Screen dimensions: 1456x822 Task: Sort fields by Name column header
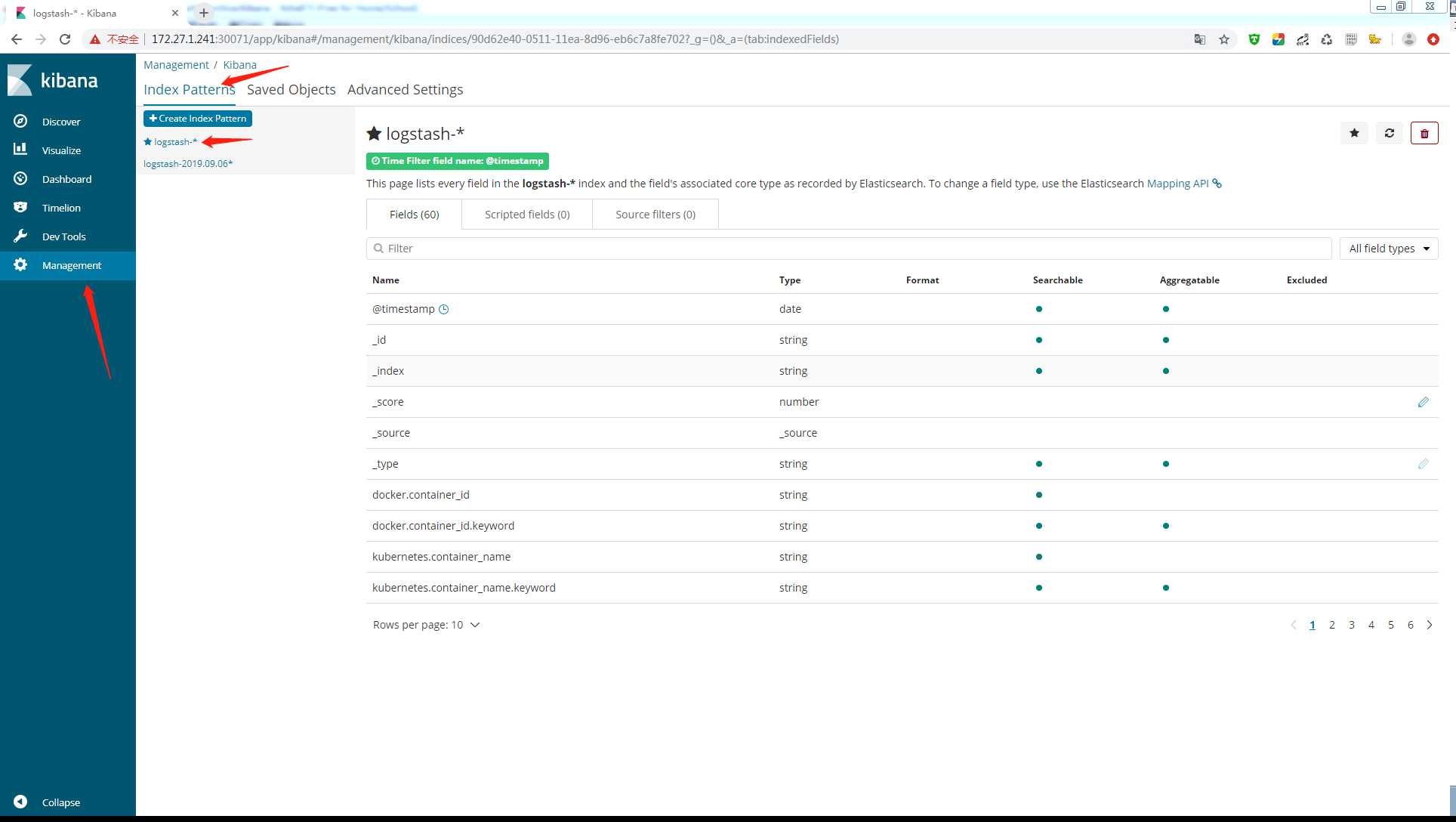tap(386, 280)
